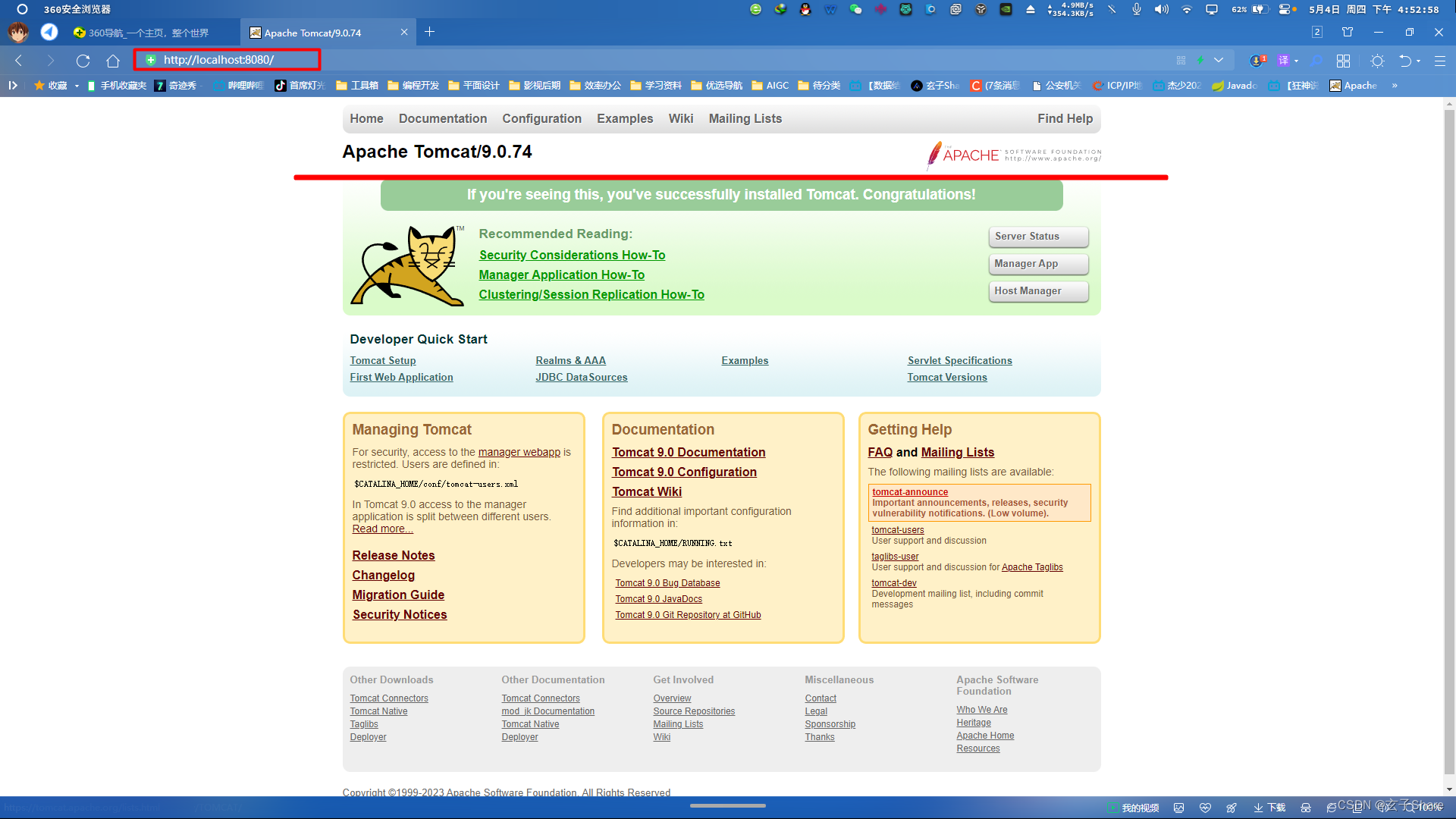Open the AIGC bookmark folder
The image size is (1456, 819).
[x=770, y=86]
